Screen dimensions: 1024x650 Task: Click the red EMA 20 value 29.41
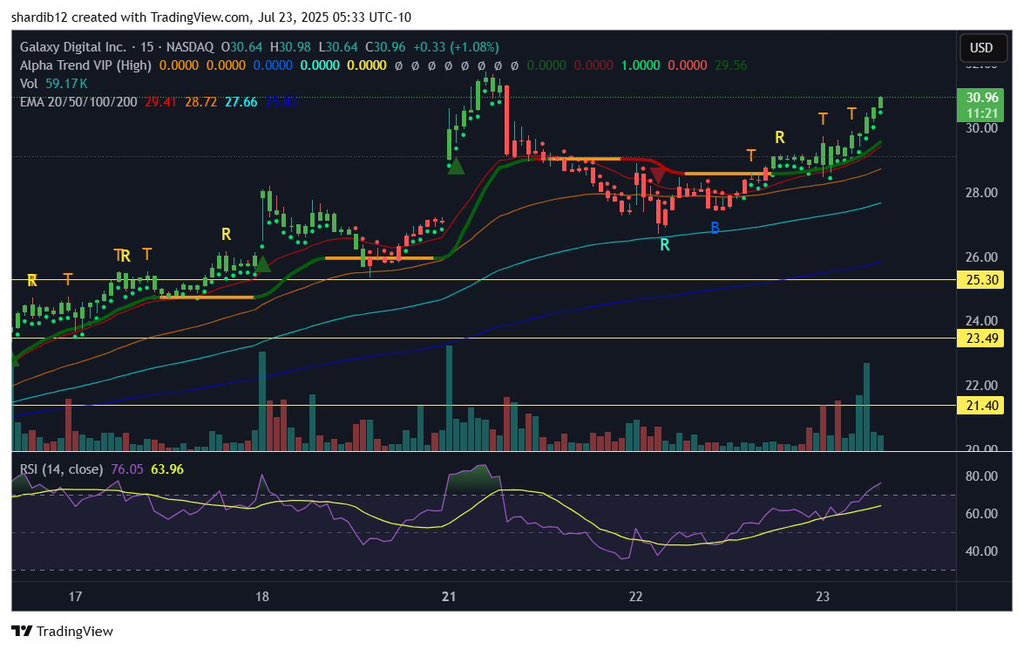[x=161, y=102]
